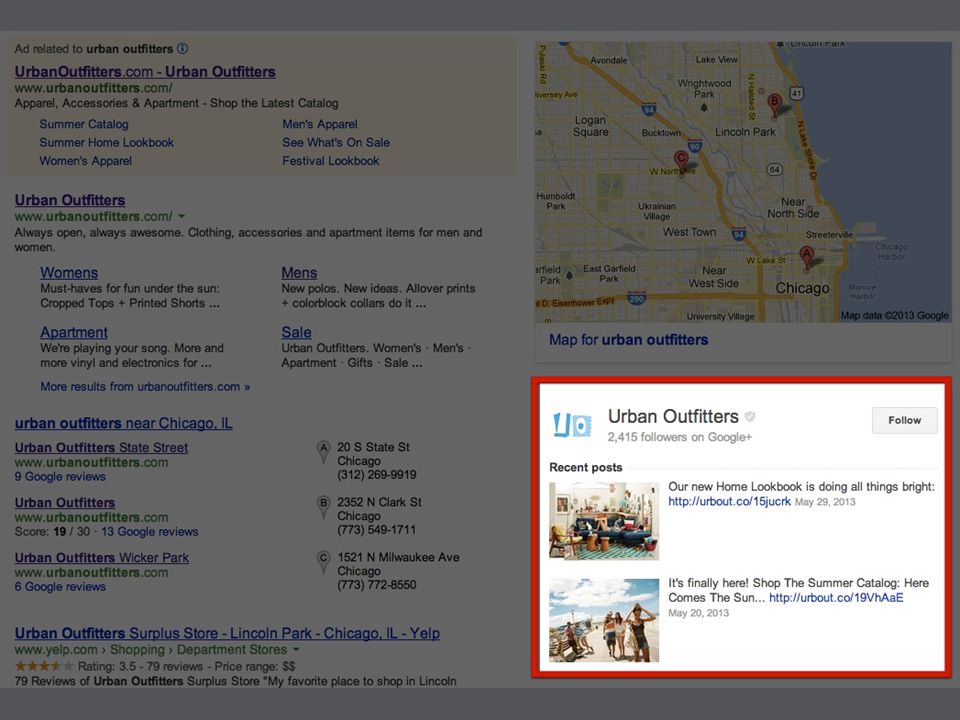
Task: Click the Follow button
Action: point(904,420)
